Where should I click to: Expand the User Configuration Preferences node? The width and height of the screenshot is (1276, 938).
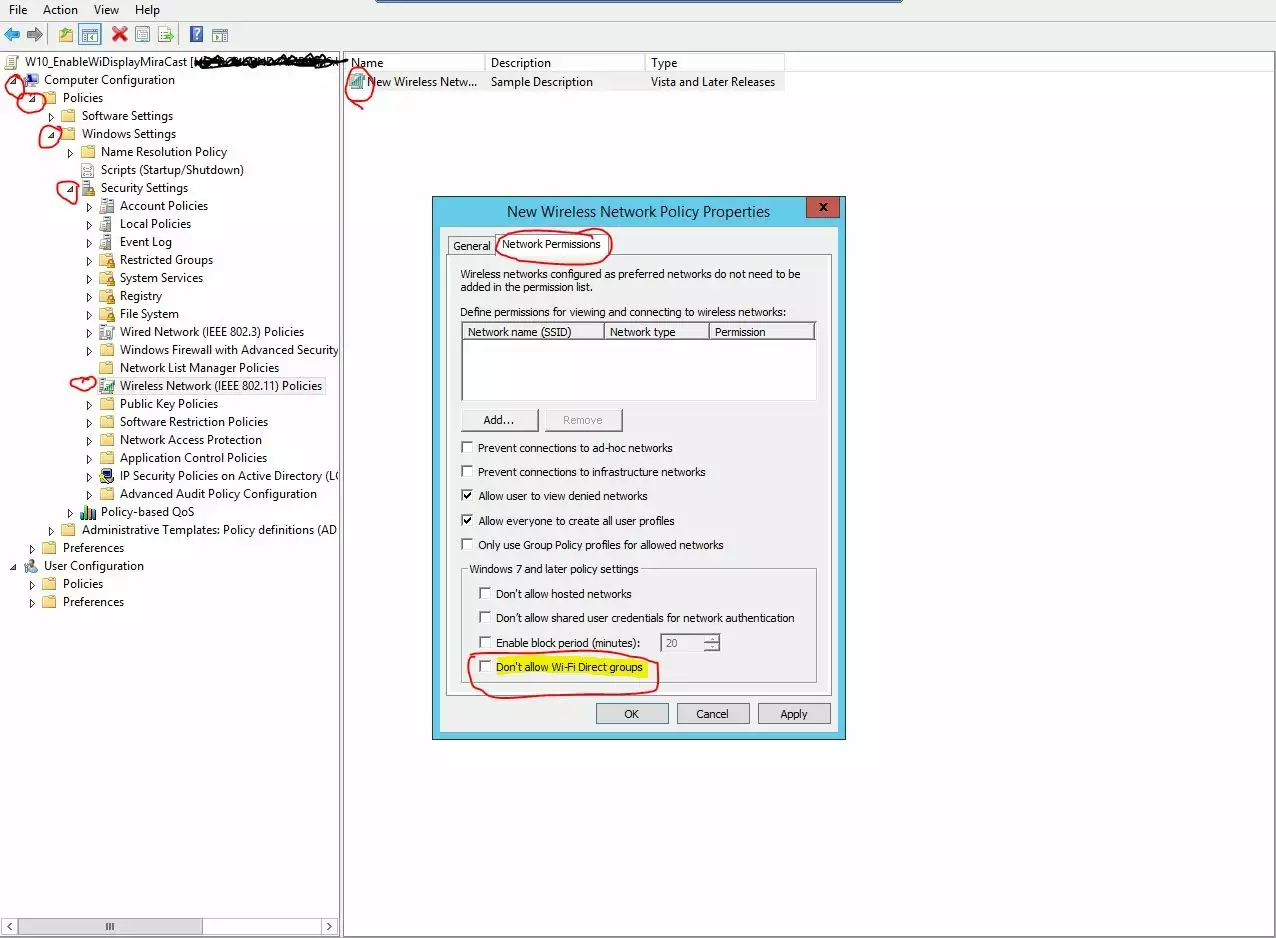coord(32,603)
